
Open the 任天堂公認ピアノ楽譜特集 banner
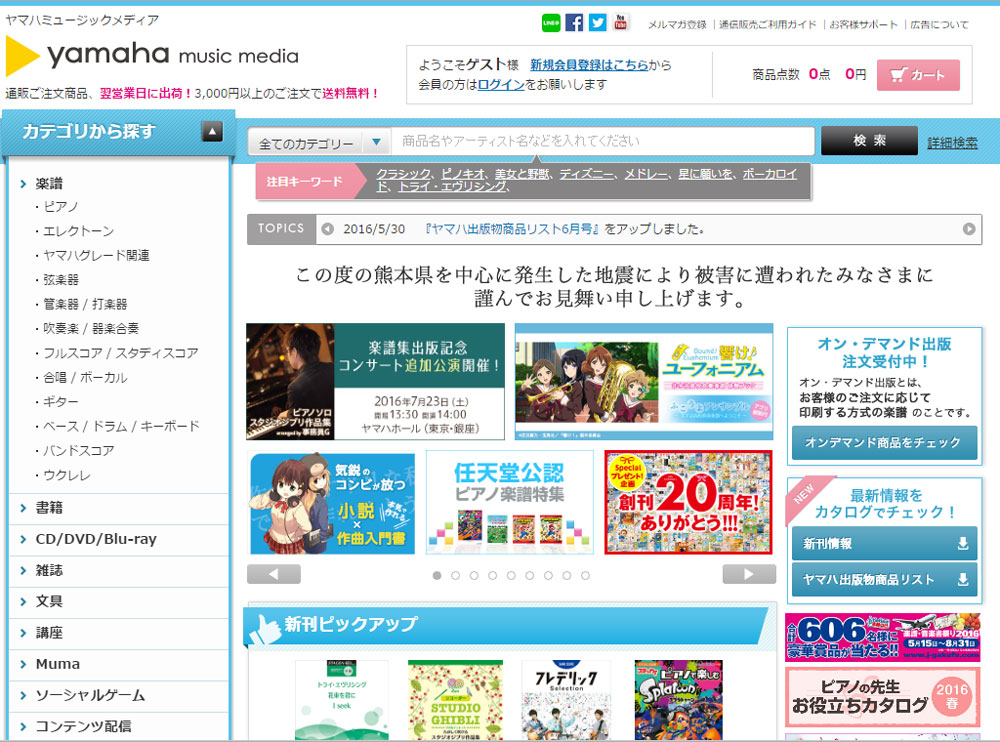(510, 503)
